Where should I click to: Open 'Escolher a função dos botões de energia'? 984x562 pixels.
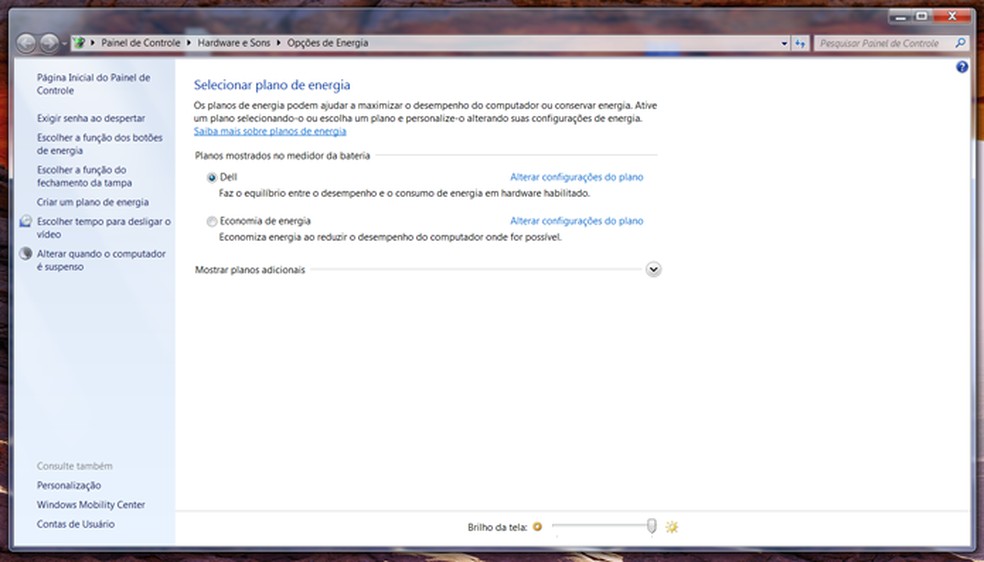point(100,144)
